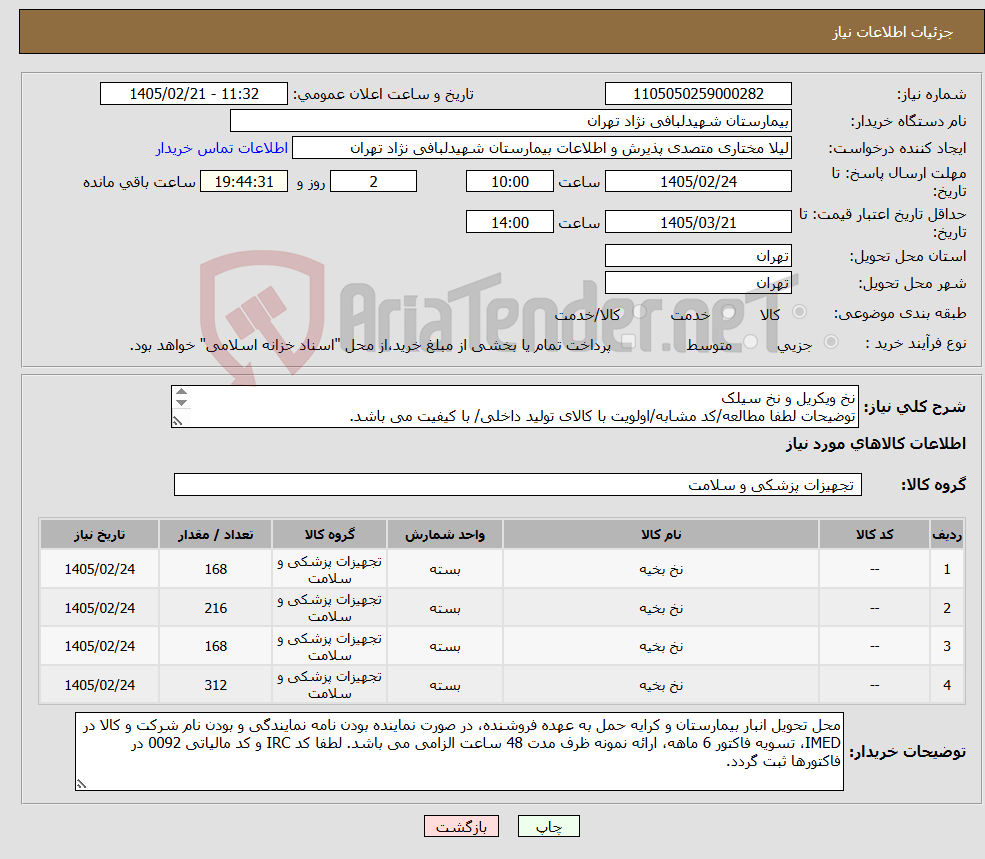Click quantity 168 in row 3
985x859 pixels.
[215, 646]
